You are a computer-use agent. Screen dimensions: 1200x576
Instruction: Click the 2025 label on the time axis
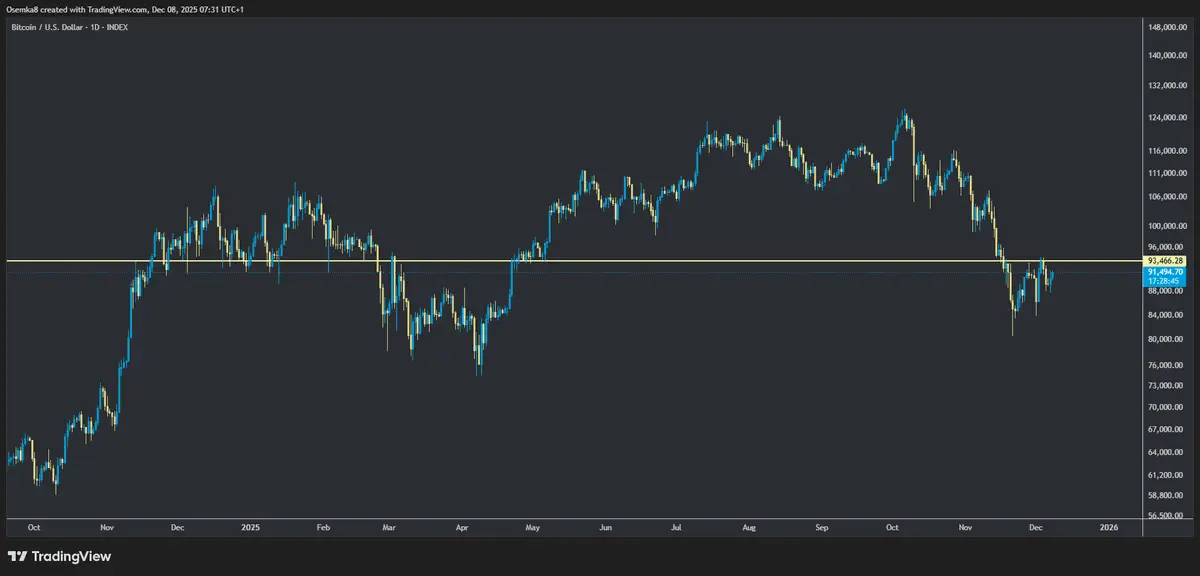251,526
